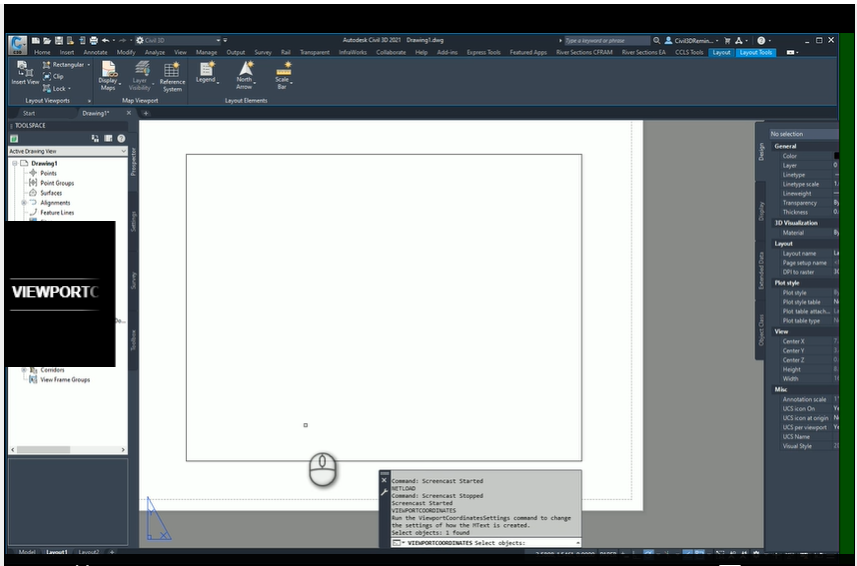Open command line customize wrench icon
The height and width of the screenshot is (566, 857).
coord(384,492)
